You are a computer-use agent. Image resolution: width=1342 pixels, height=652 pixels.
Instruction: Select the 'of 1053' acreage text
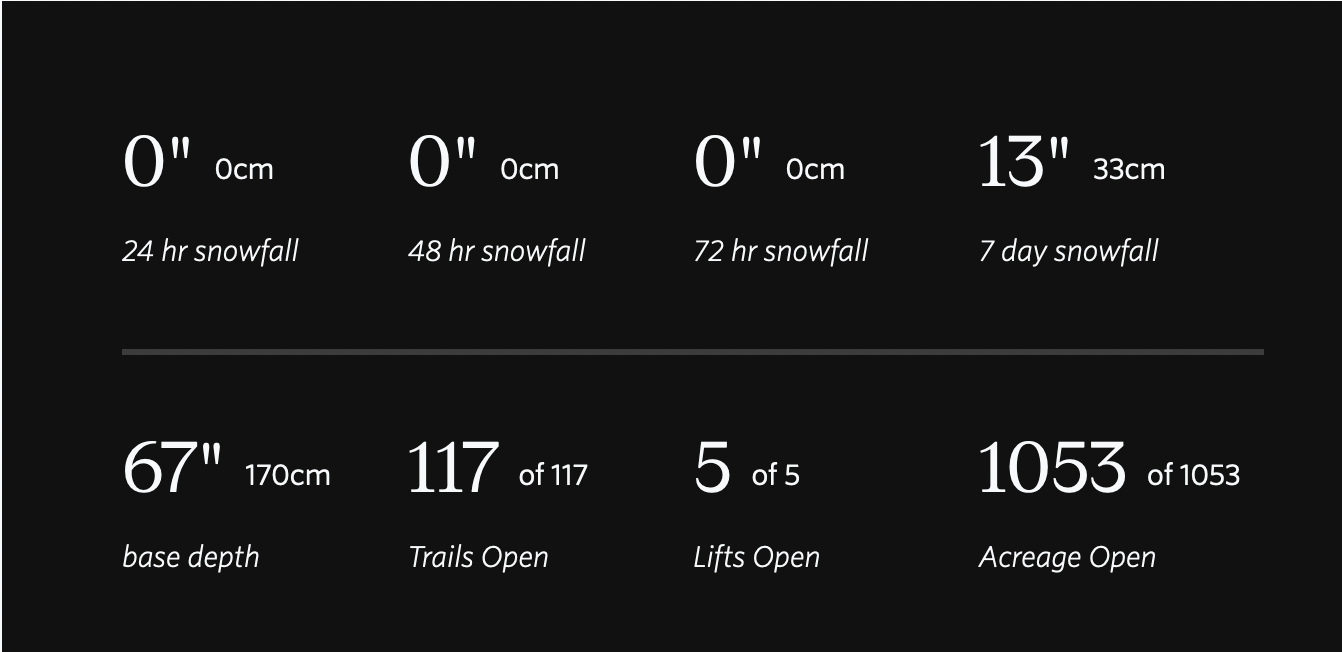point(1194,475)
